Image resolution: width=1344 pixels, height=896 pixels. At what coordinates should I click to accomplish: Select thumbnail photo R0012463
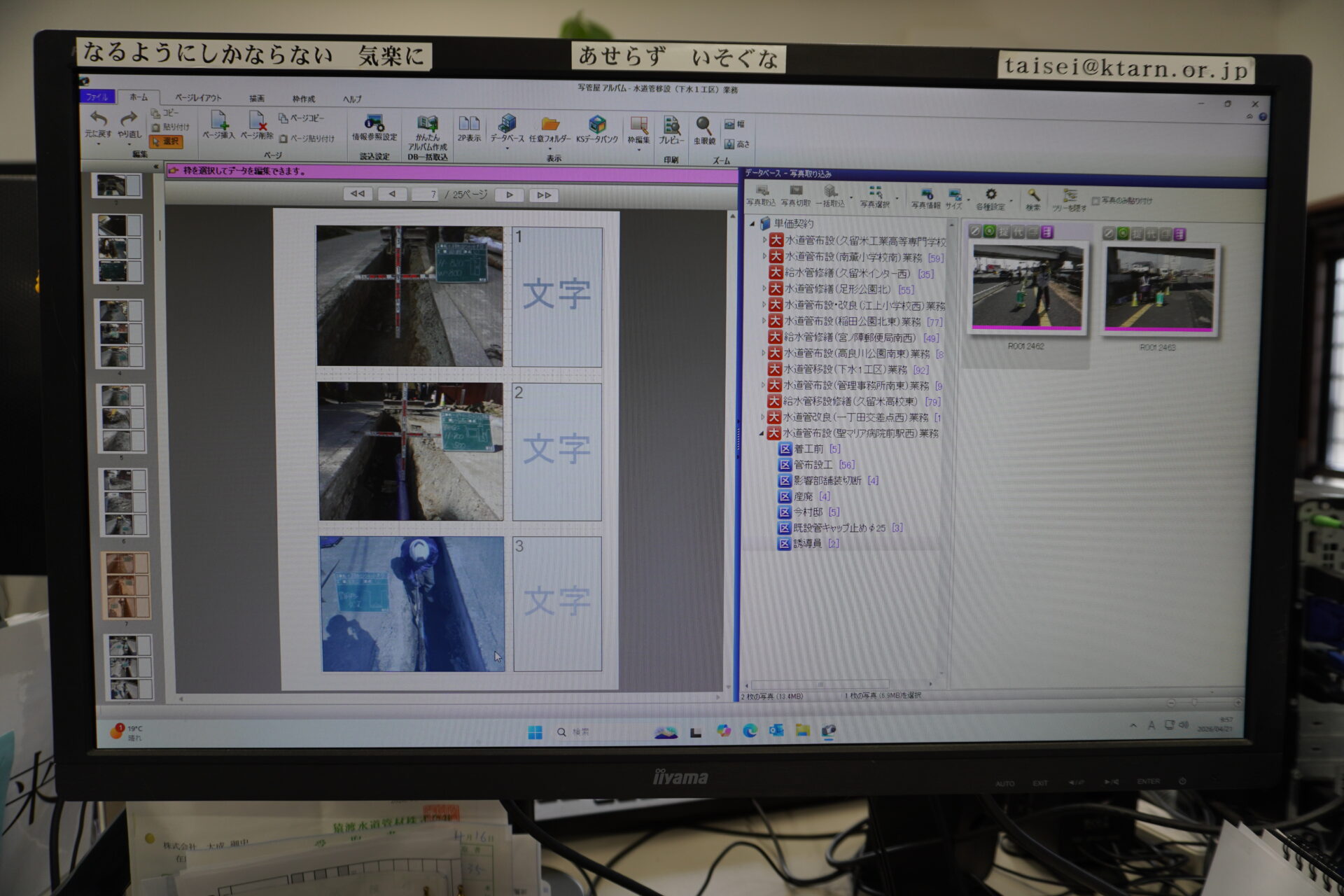1159,288
